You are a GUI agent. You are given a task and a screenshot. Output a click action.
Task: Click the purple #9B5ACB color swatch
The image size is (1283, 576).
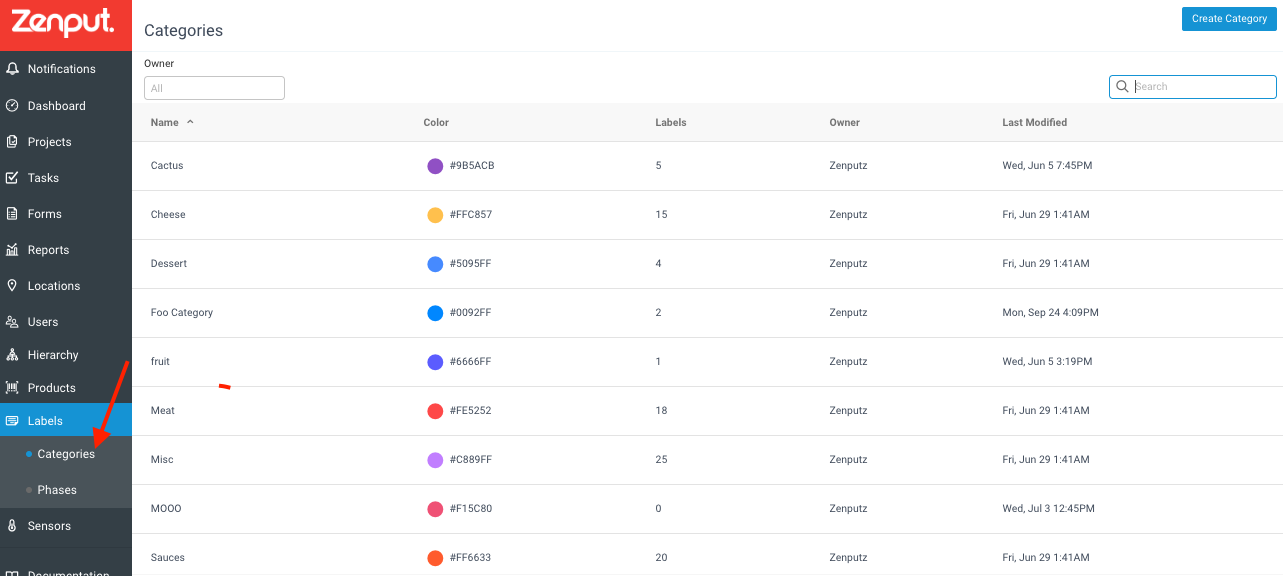click(x=435, y=166)
